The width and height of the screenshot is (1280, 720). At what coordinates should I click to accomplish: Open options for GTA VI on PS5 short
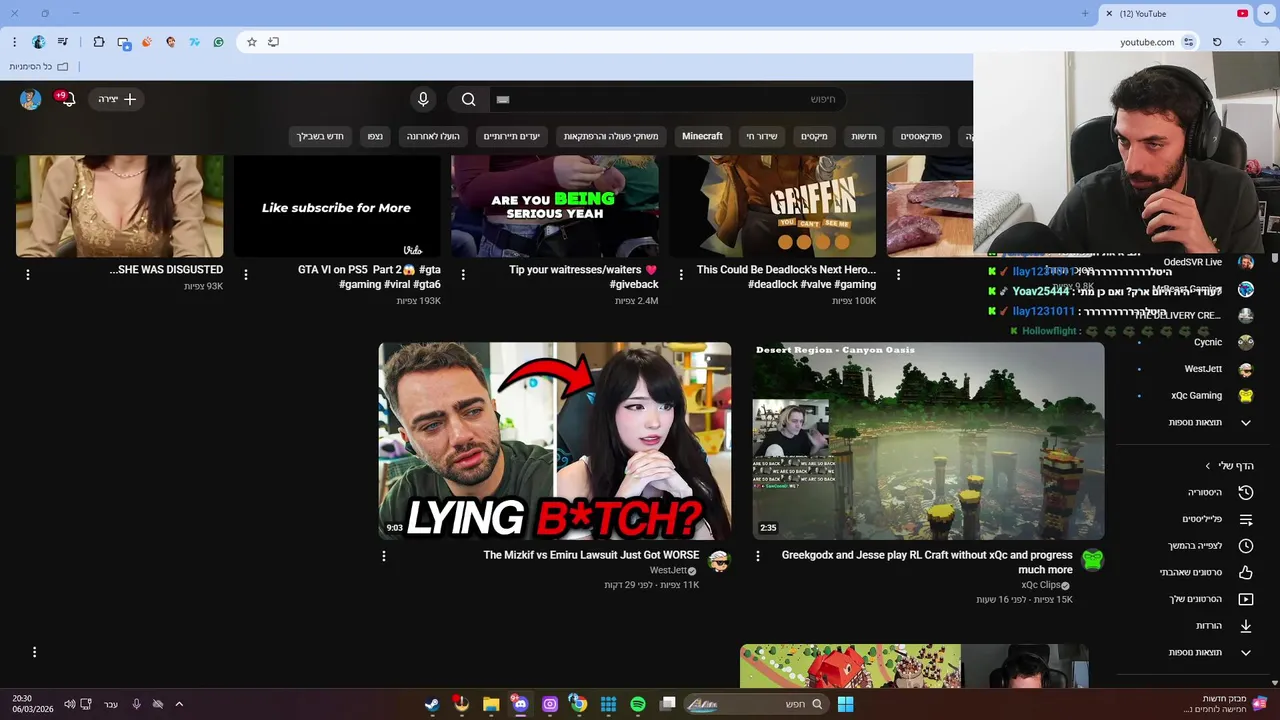(246, 274)
